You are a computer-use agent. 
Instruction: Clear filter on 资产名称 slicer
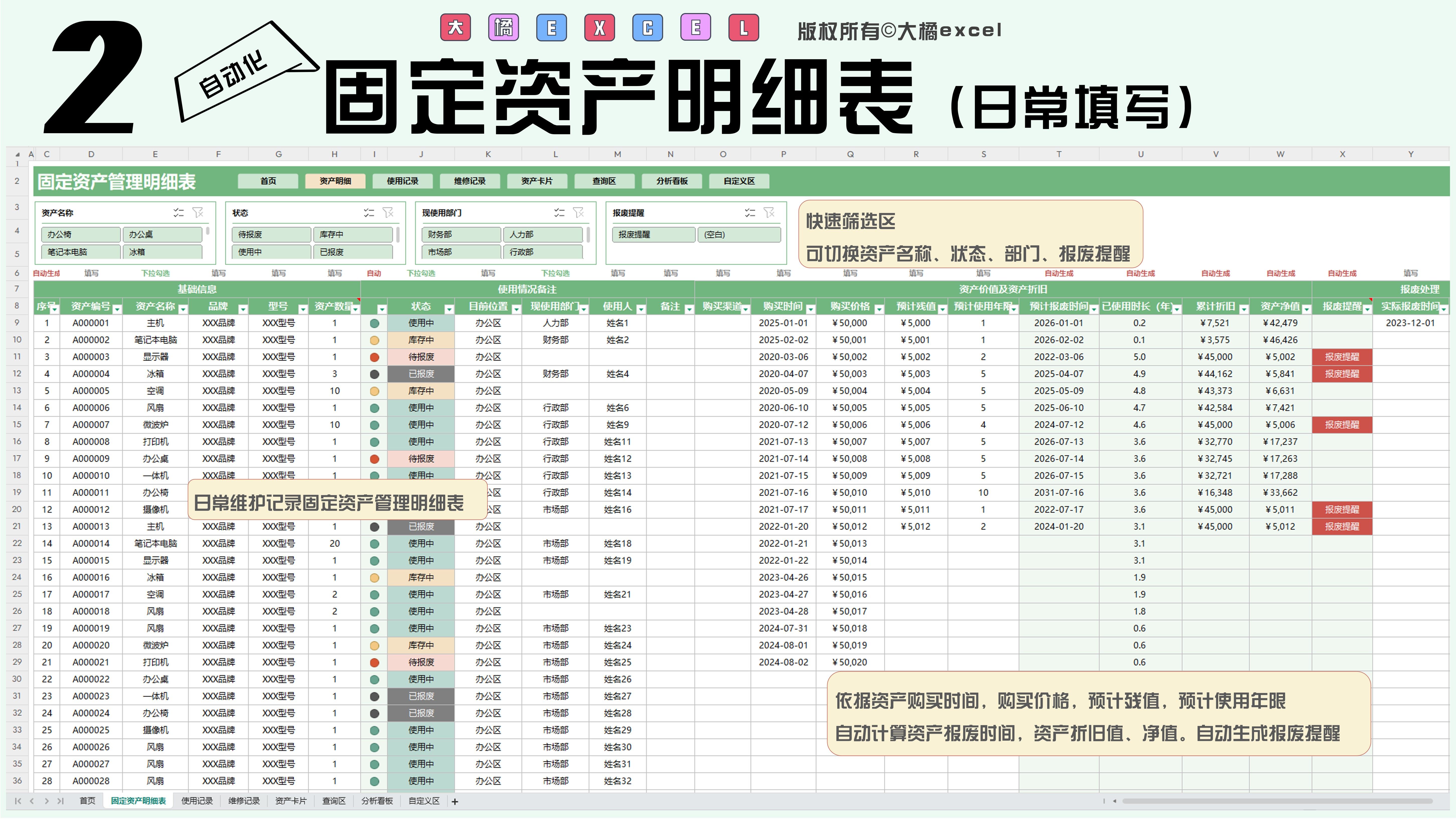[198, 212]
